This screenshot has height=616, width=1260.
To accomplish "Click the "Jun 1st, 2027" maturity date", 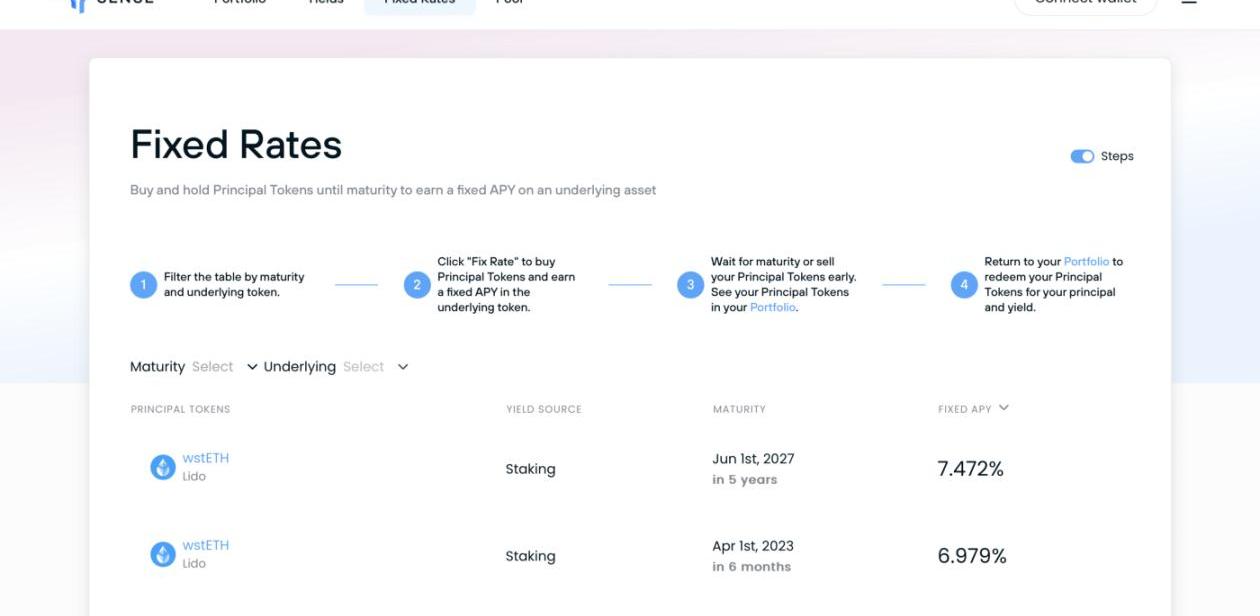I will click(753, 459).
